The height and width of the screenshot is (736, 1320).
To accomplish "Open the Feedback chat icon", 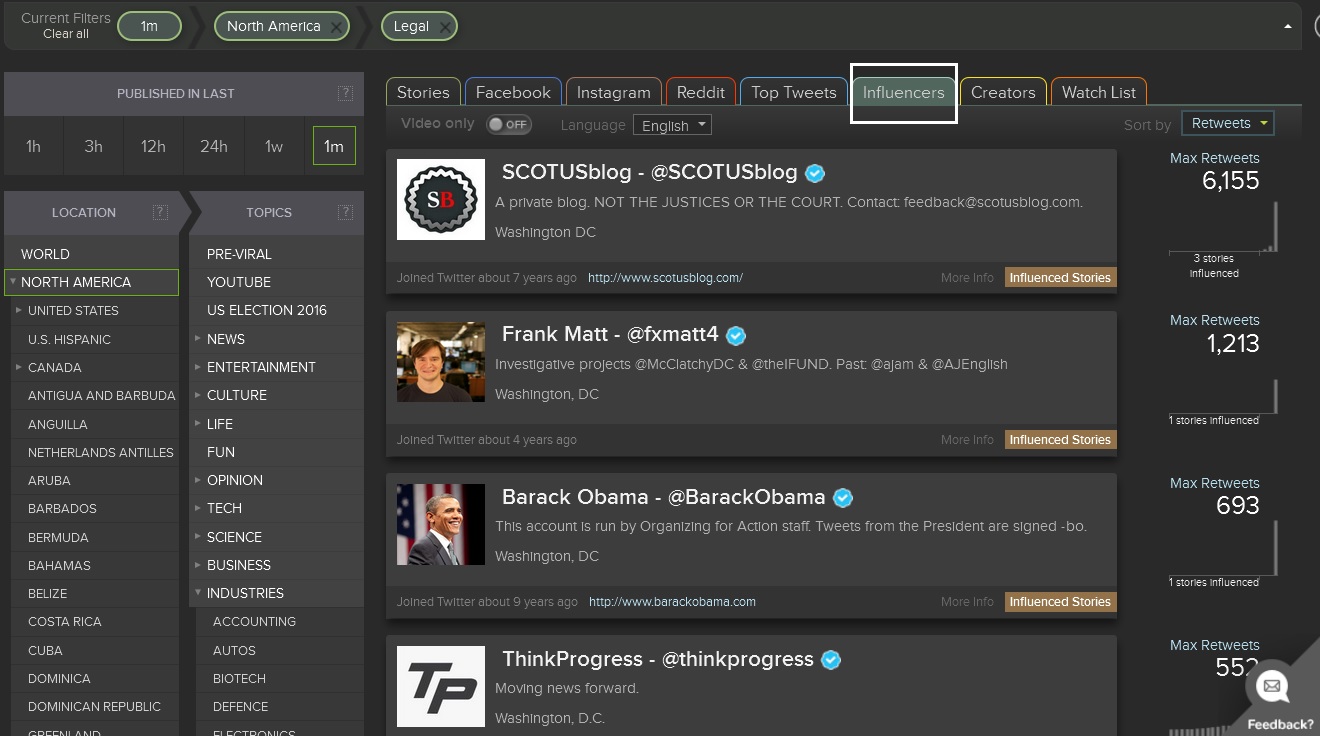I will pyautogui.click(x=1272, y=686).
